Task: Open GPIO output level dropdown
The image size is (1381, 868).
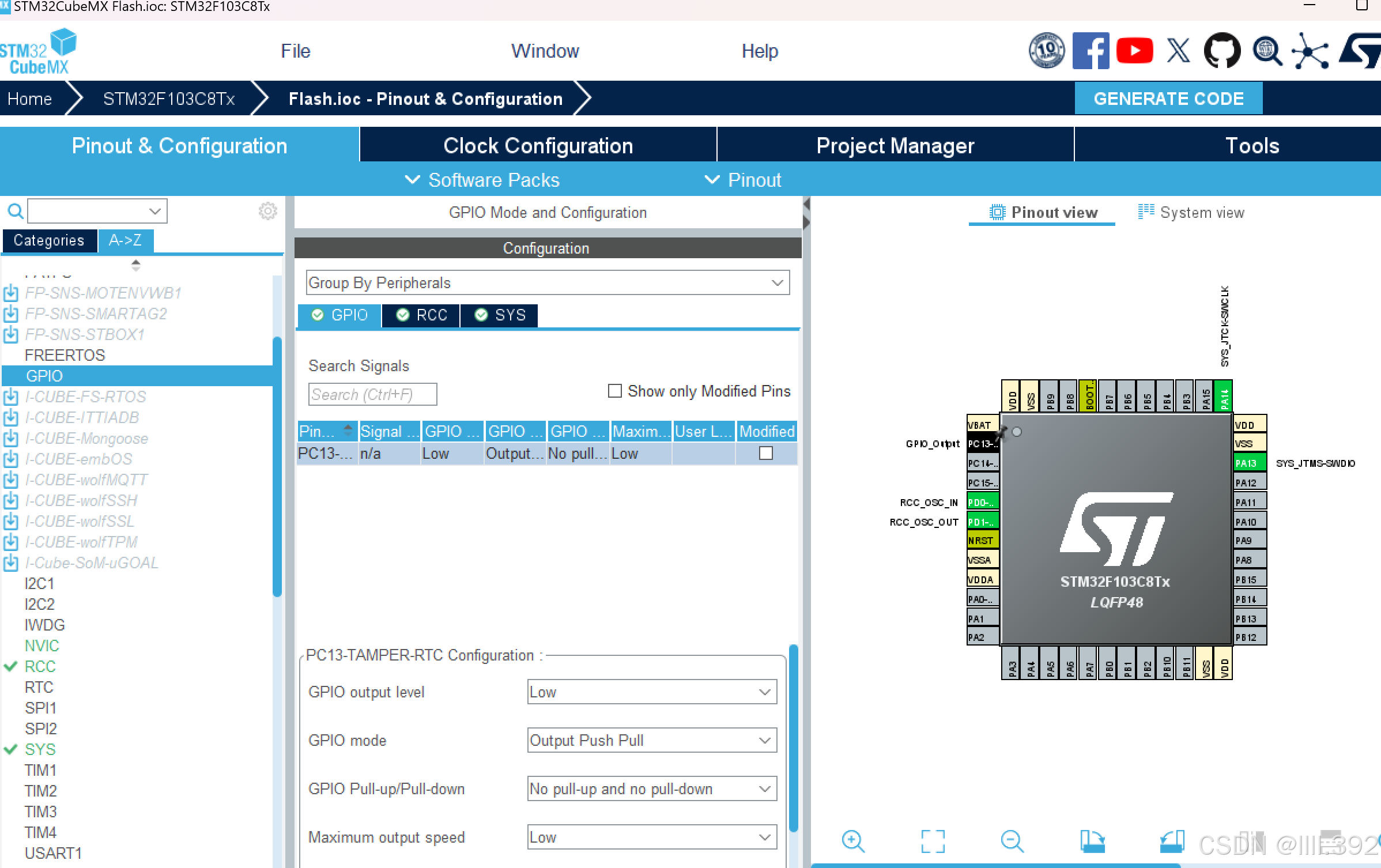Action: pos(652,692)
